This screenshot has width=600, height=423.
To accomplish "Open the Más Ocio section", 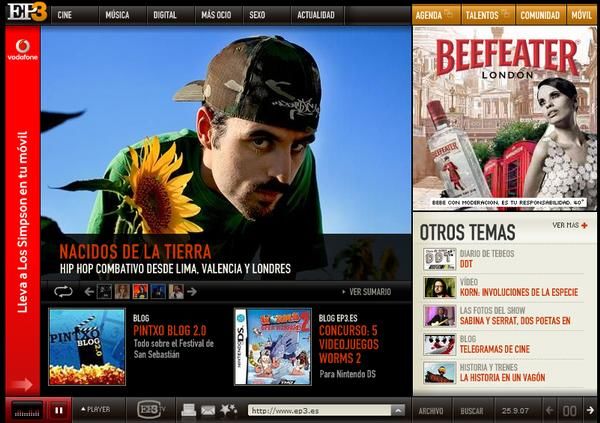I will click(x=216, y=15).
